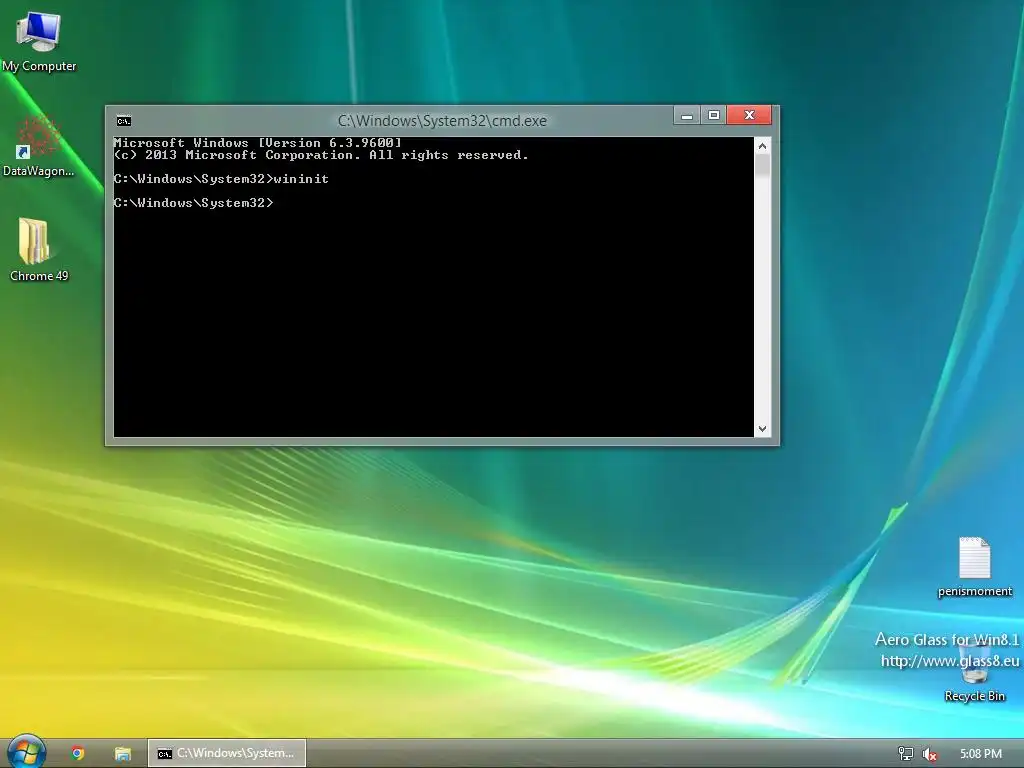Open the cmd window system menu icon
1024x768 pixels.
click(123, 121)
